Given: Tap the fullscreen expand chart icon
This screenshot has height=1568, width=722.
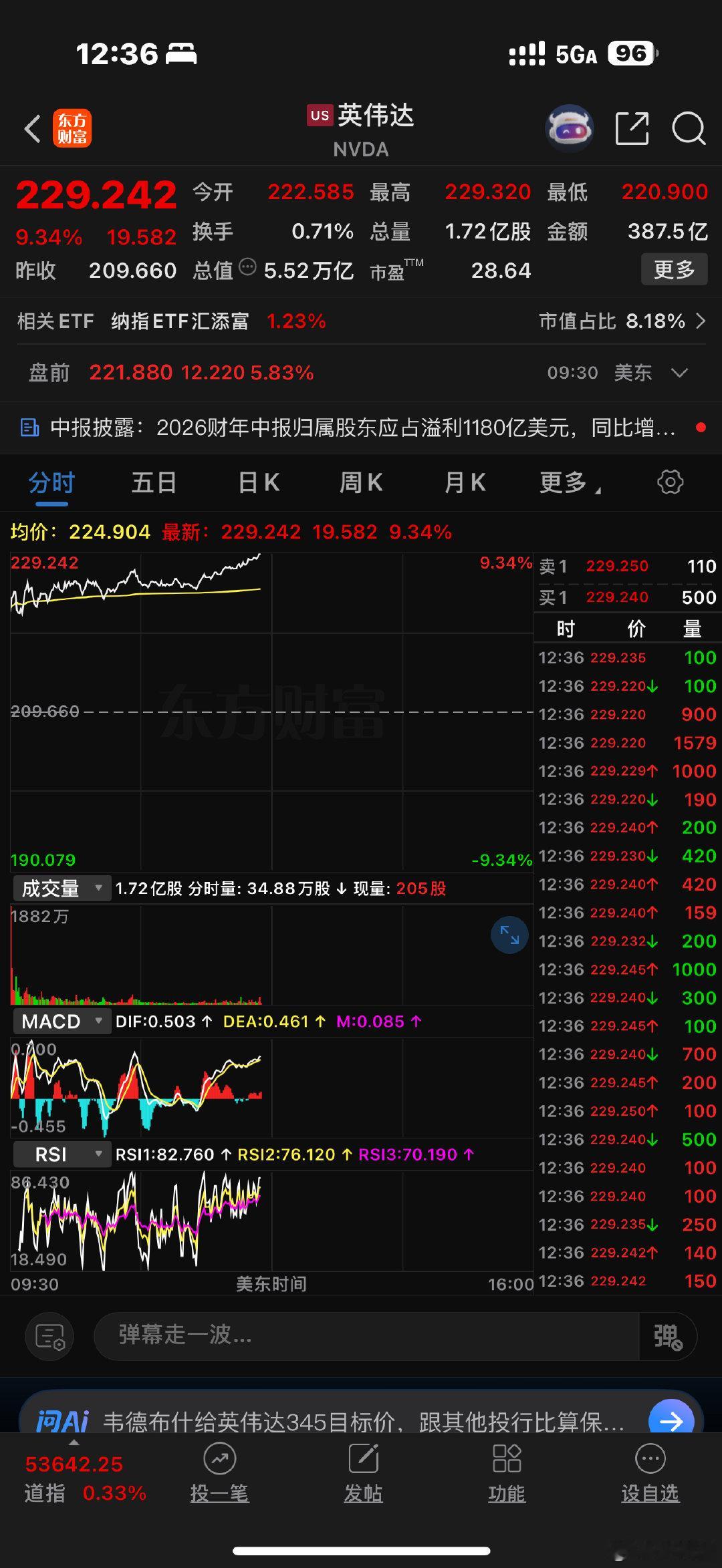Looking at the screenshot, I should tap(509, 935).
